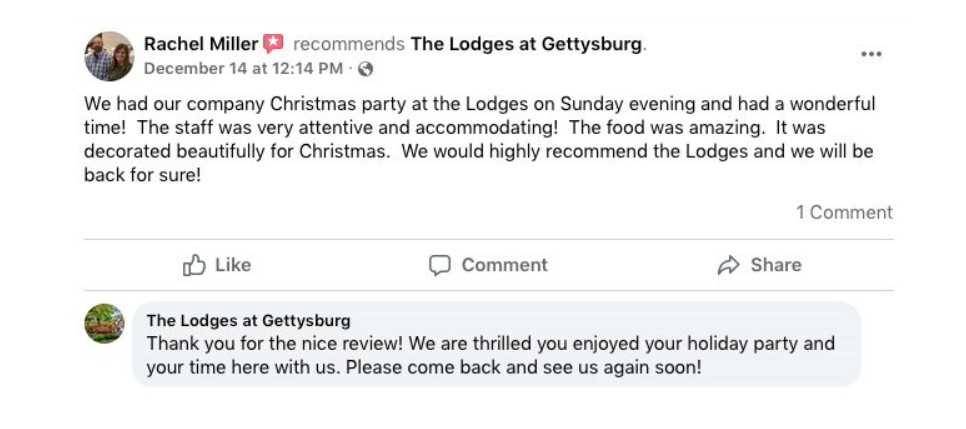
Task: Open Rachel Miller's profile picture
Action: pos(109,56)
